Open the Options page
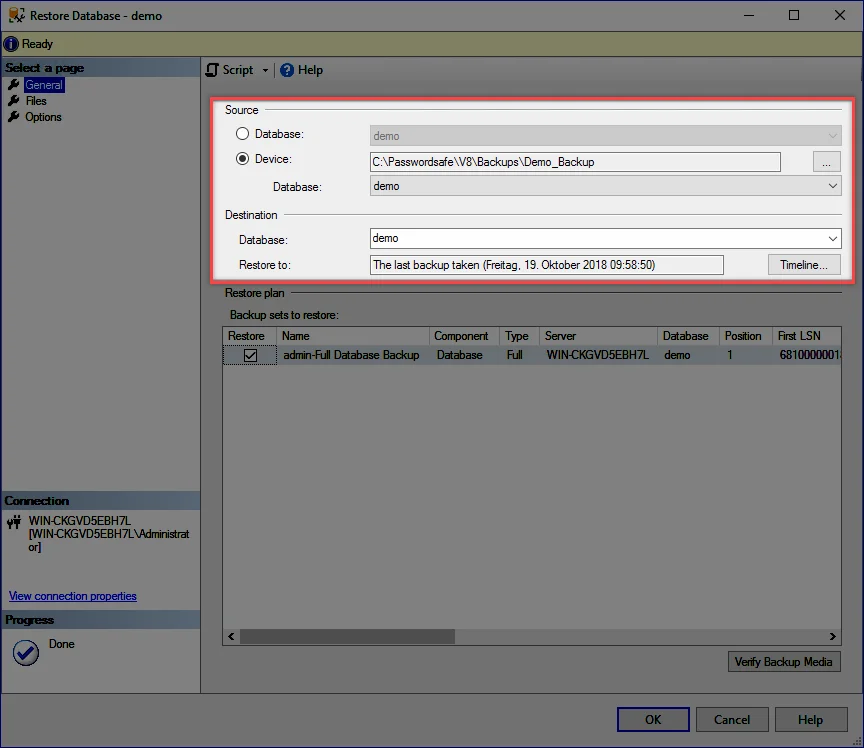Image resolution: width=864 pixels, height=748 pixels. (x=43, y=117)
